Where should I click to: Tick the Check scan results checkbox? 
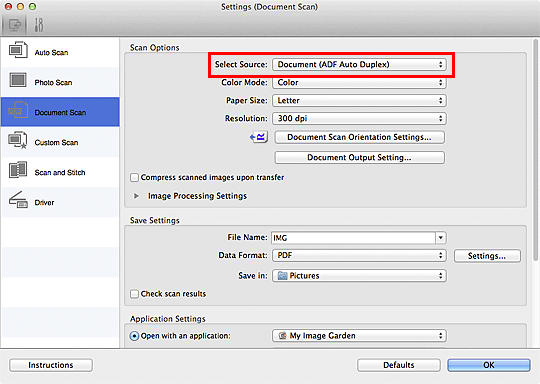(x=134, y=294)
